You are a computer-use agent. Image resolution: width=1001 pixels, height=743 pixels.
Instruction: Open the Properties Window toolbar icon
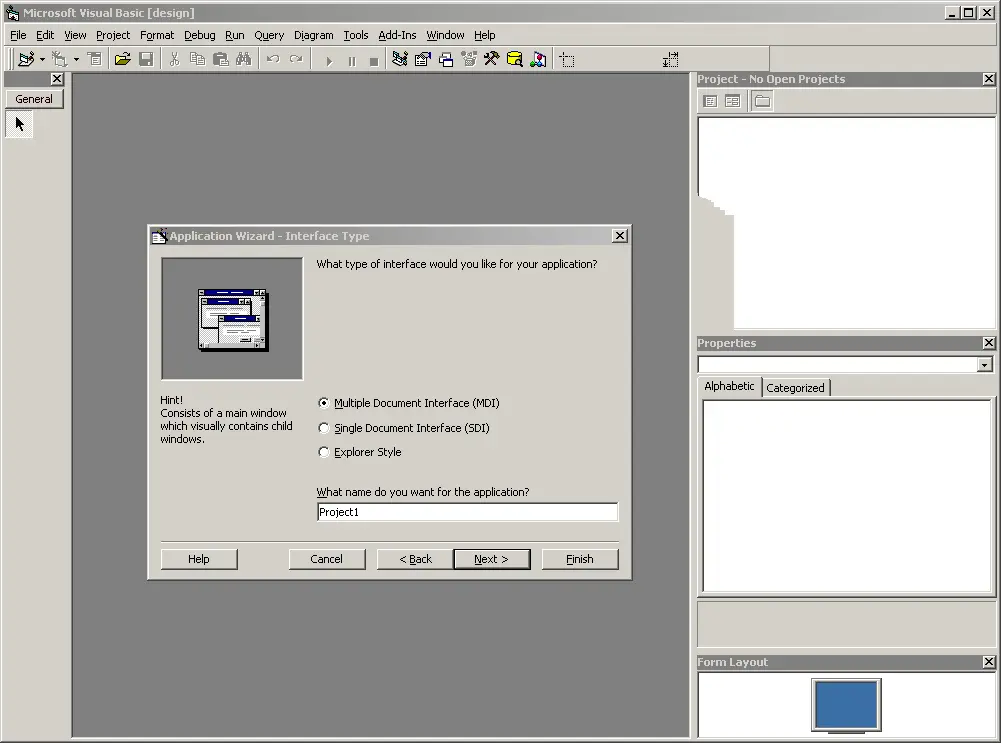coord(423,60)
